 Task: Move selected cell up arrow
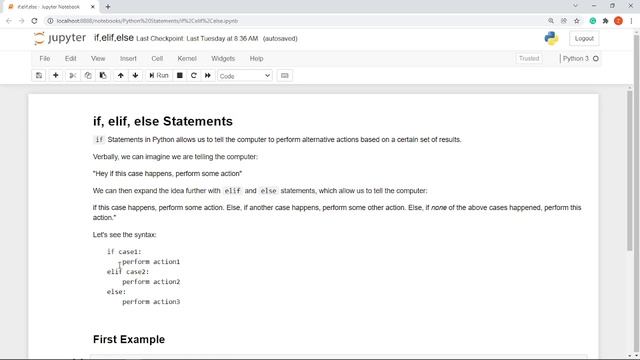point(120,76)
